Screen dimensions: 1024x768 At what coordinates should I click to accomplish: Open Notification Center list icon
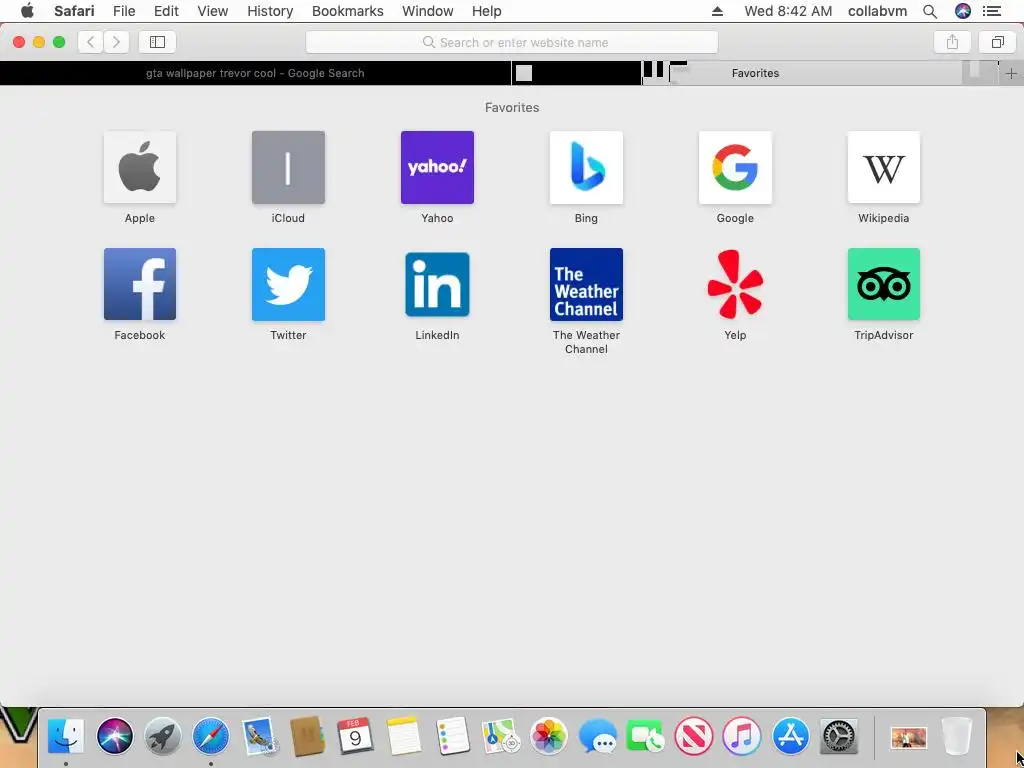pyautogui.click(x=992, y=11)
